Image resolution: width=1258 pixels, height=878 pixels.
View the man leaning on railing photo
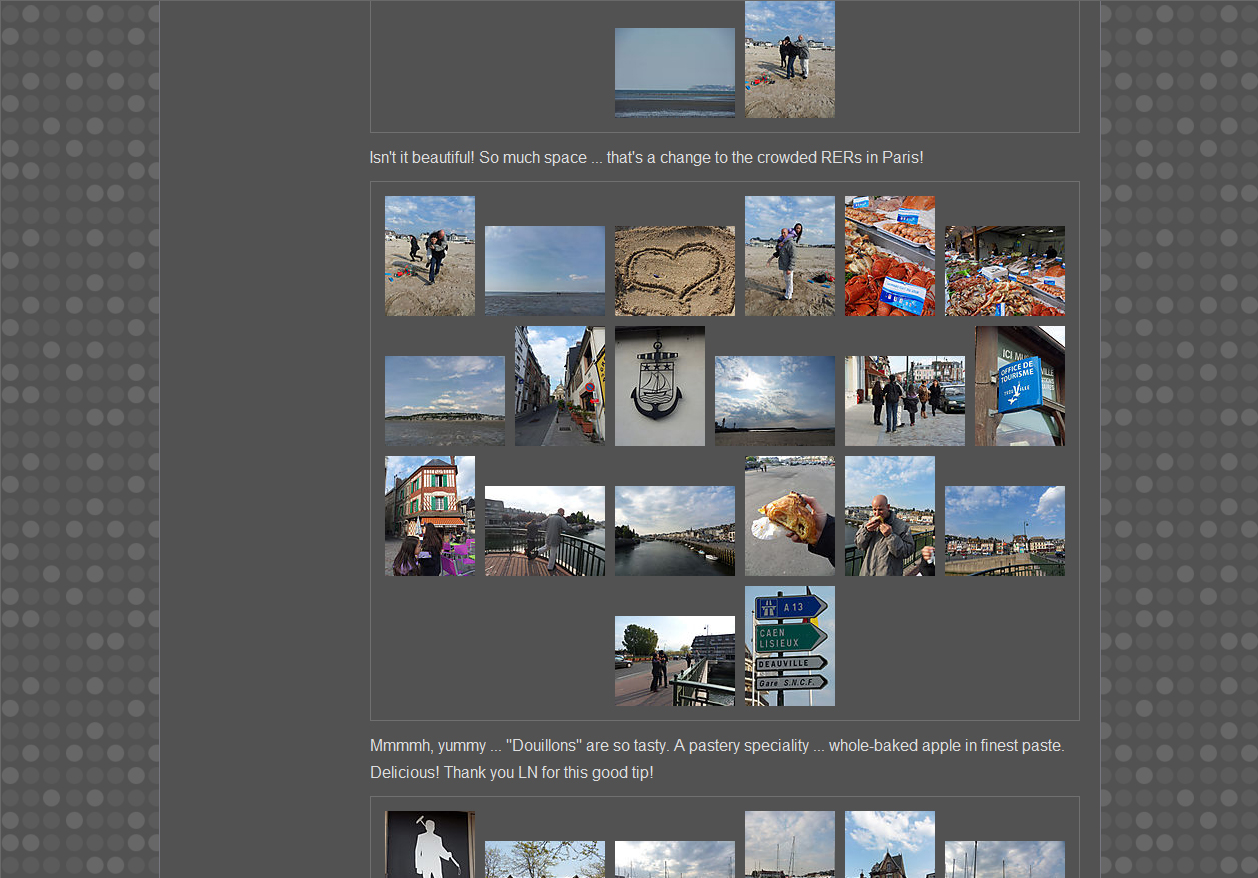[544, 530]
